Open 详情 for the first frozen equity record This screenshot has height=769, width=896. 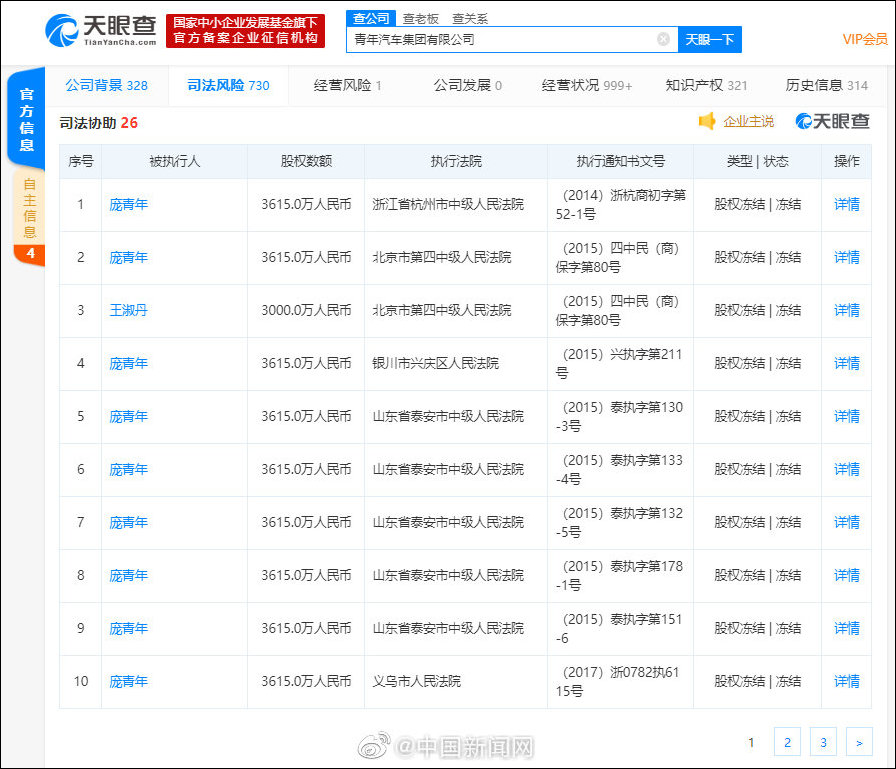click(x=846, y=204)
